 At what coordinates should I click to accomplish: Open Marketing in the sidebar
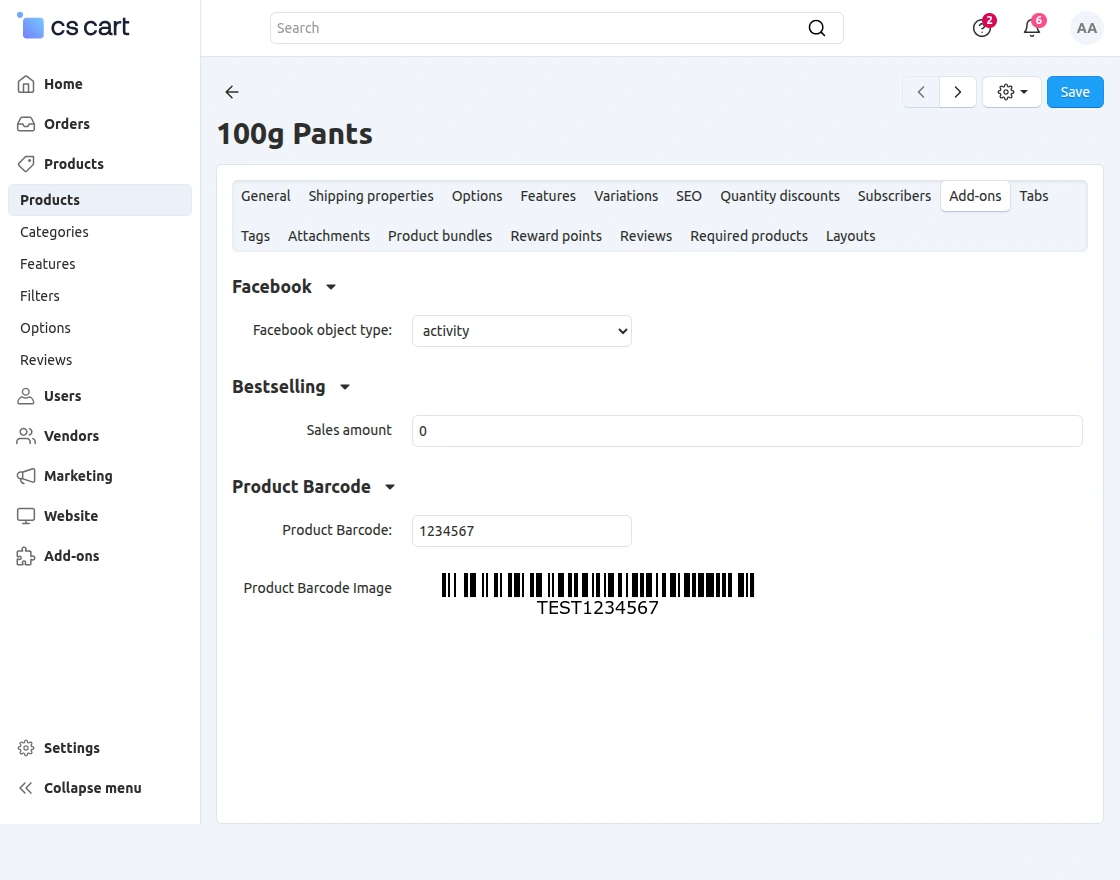click(78, 476)
